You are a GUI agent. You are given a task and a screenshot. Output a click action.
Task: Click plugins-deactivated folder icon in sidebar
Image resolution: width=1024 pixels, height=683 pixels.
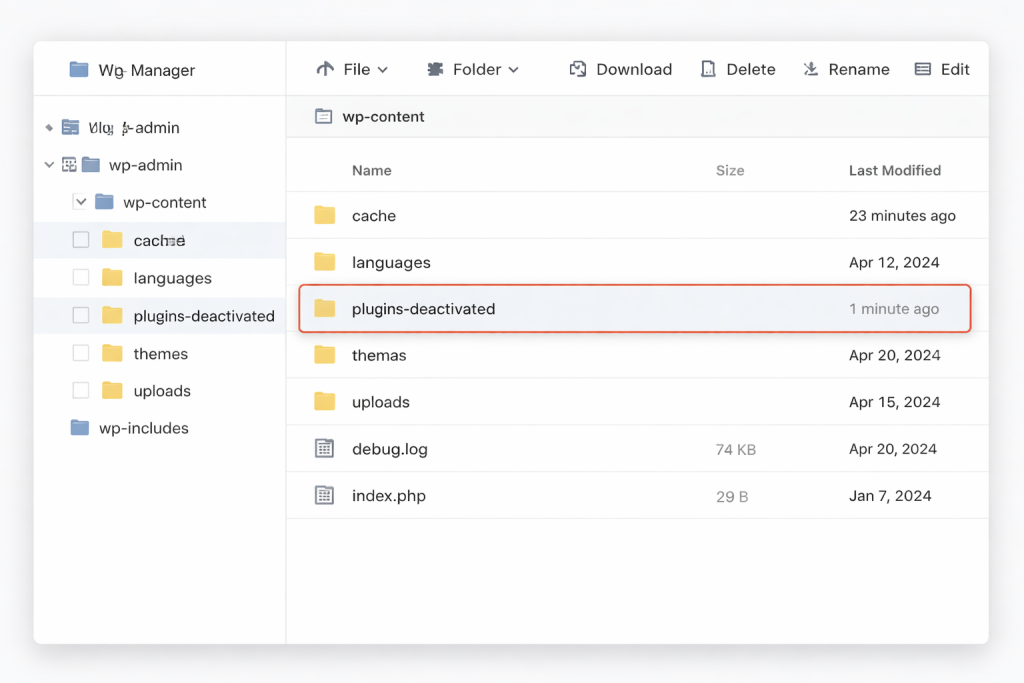[112, 315]
